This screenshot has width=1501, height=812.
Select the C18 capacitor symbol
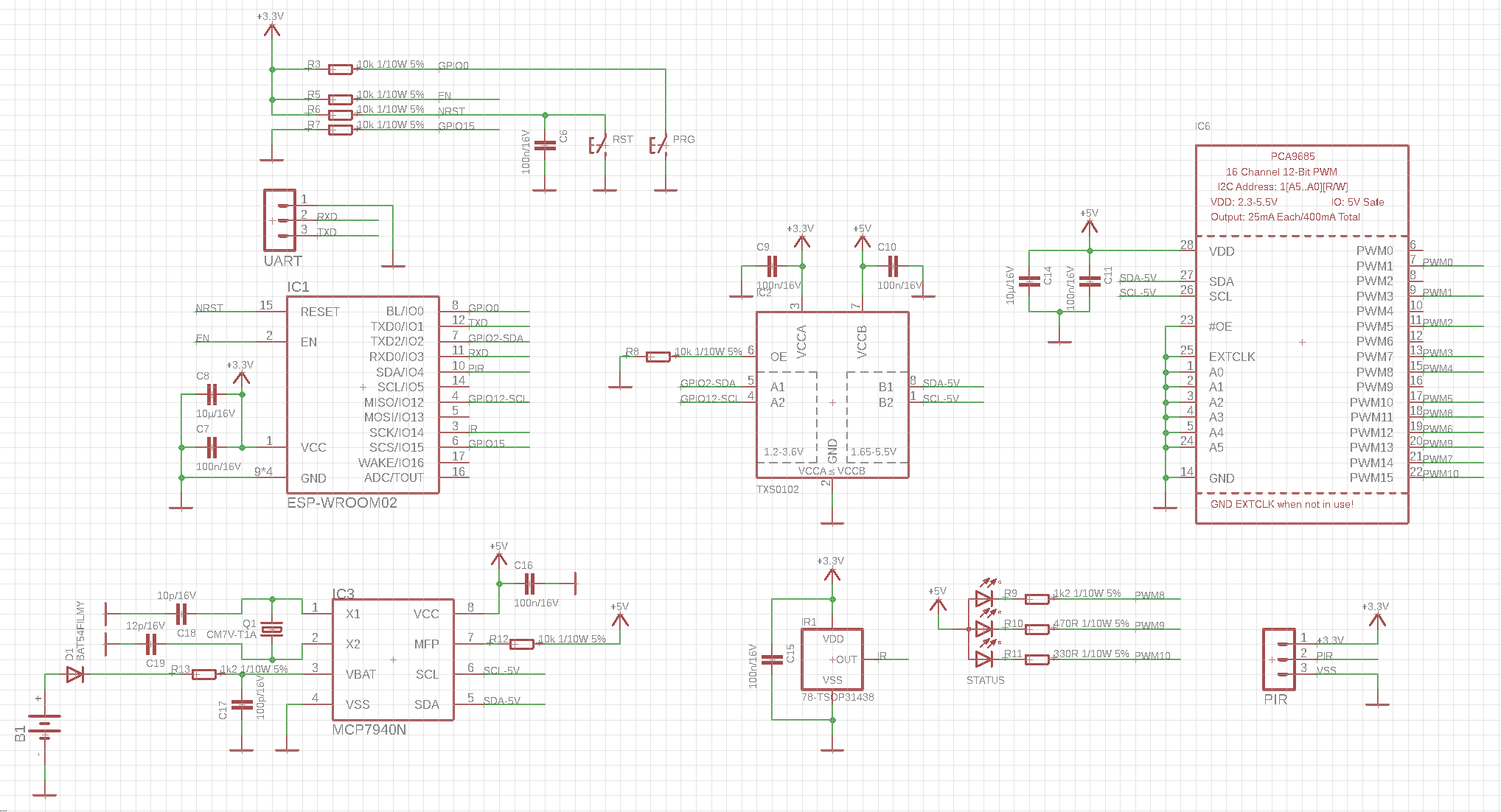(x=181, y=613)
